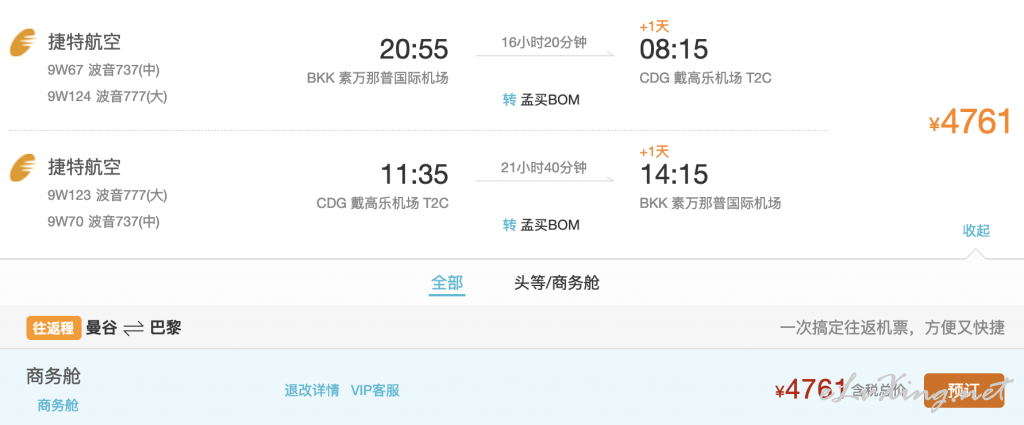The width and height of the screenshot is (1024, 425).
Task: Select the orange 往返程 tag
Action: pos(54,328)
